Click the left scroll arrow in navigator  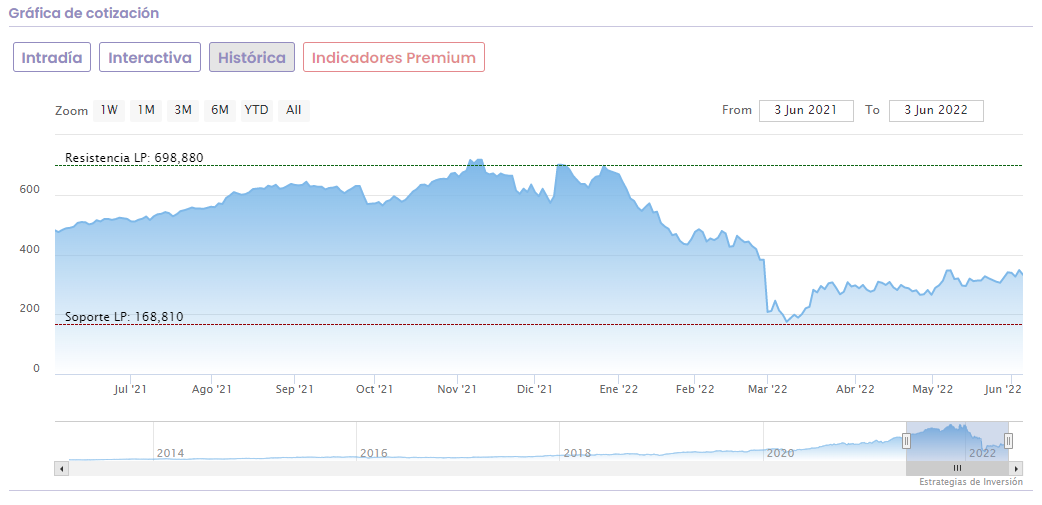(x=62, y=468)
